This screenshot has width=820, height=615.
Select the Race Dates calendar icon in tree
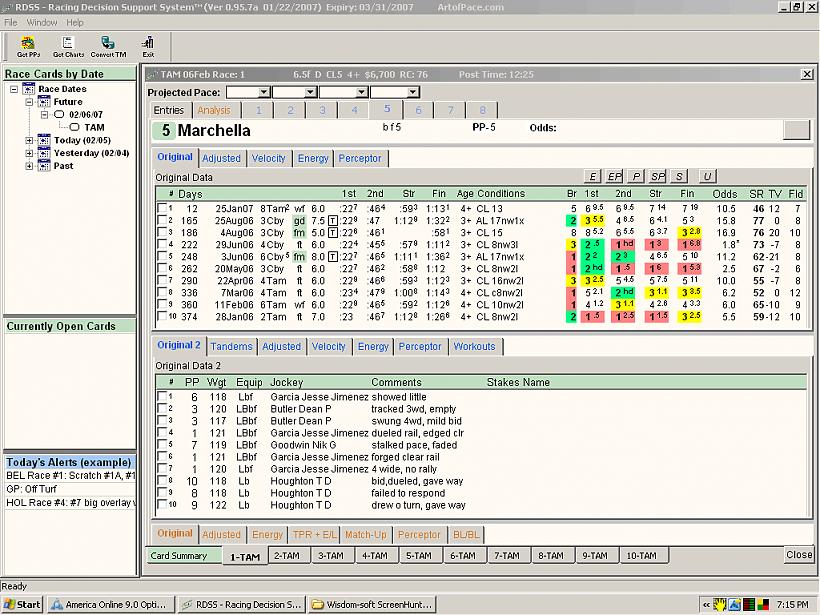click(x=29, y=89)
